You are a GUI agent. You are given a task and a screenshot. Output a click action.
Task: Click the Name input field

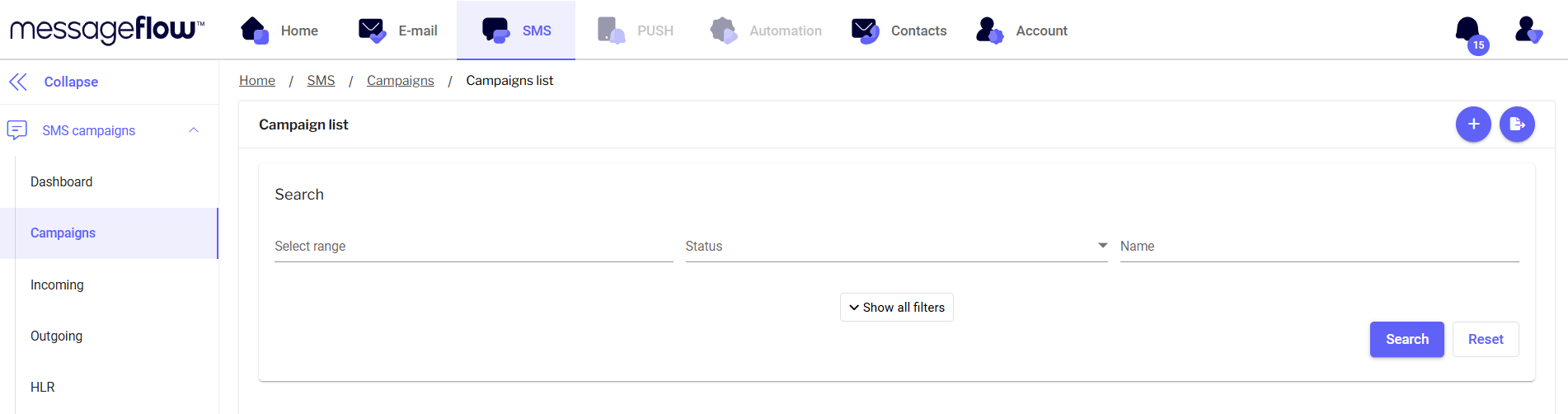tap(1319, 247)
